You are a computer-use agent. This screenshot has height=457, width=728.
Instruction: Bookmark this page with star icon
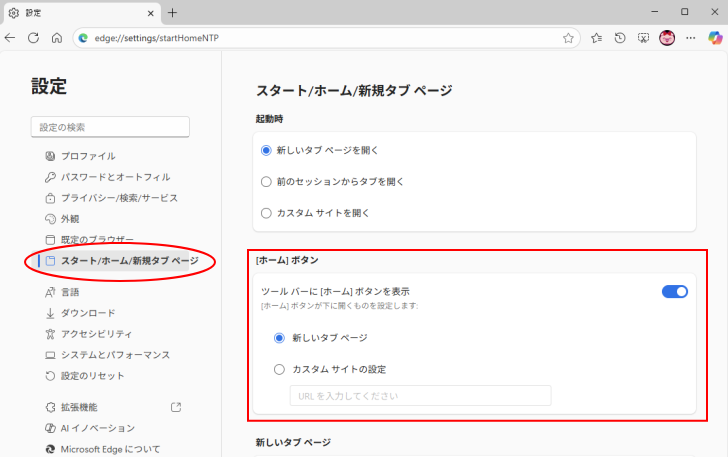(568, 38)
